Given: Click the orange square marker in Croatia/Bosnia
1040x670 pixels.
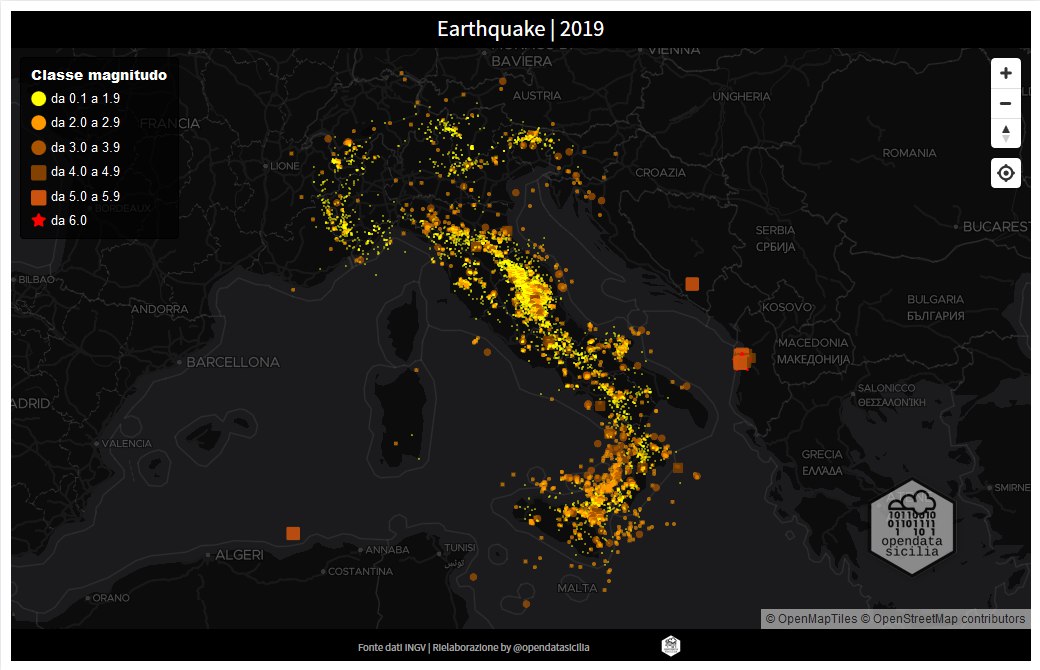Looking at the screenshot, I should coord(692,284).
